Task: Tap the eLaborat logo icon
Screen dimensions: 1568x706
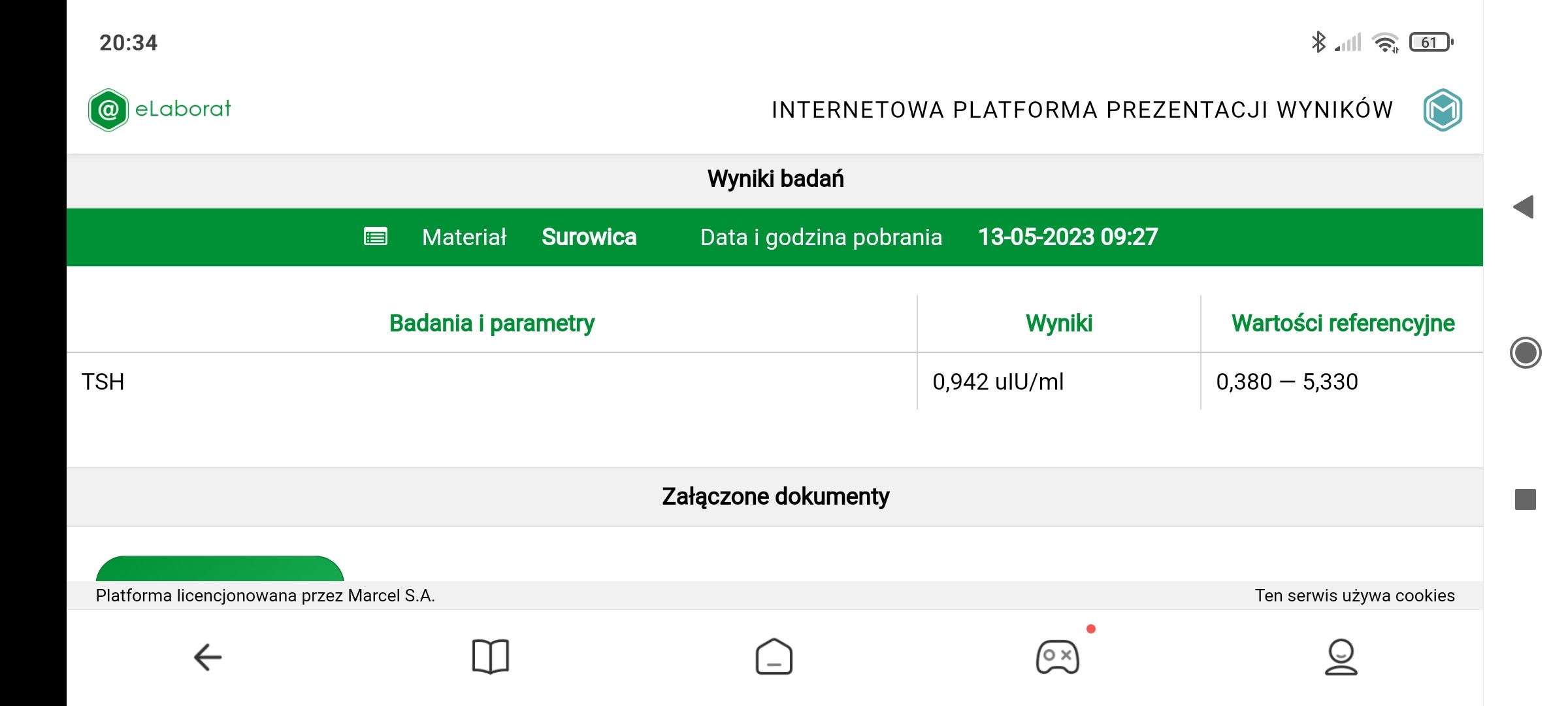Action: click(x=108, y=110)
